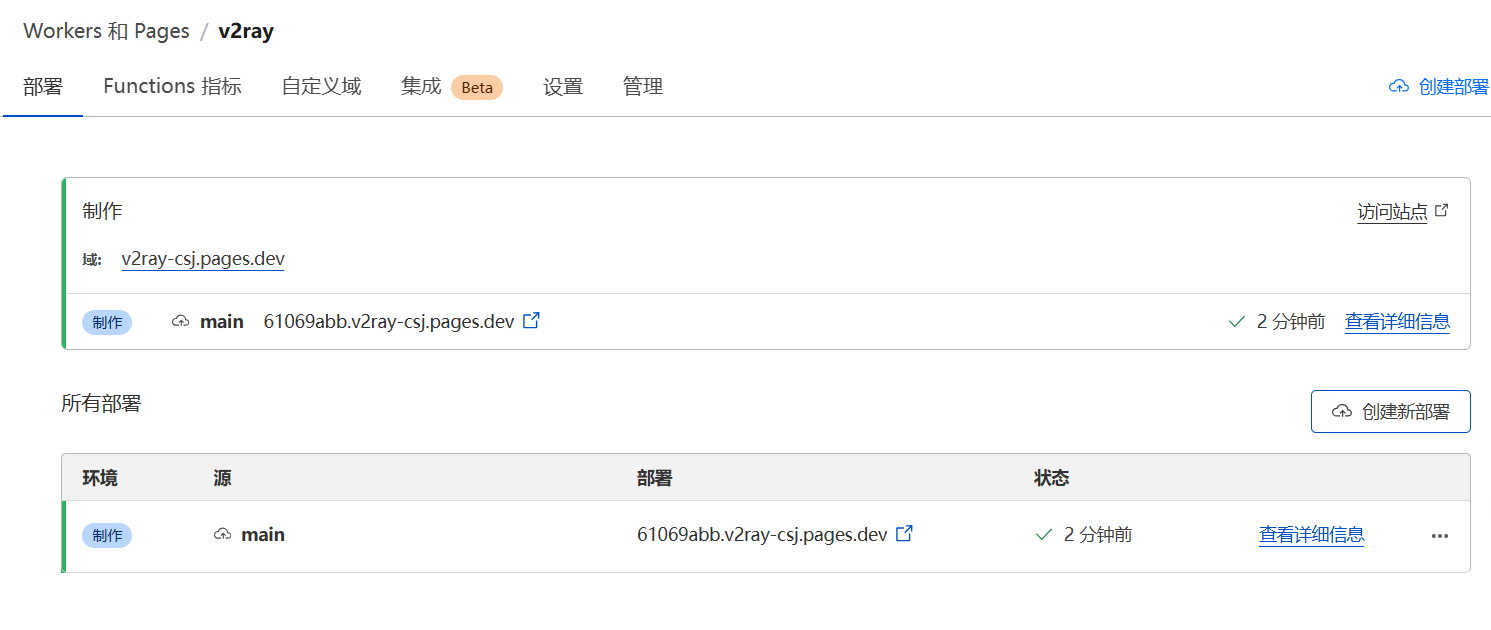
Task: Click 2 分钟前 in the production card
Action: [x=1291, y=322]
